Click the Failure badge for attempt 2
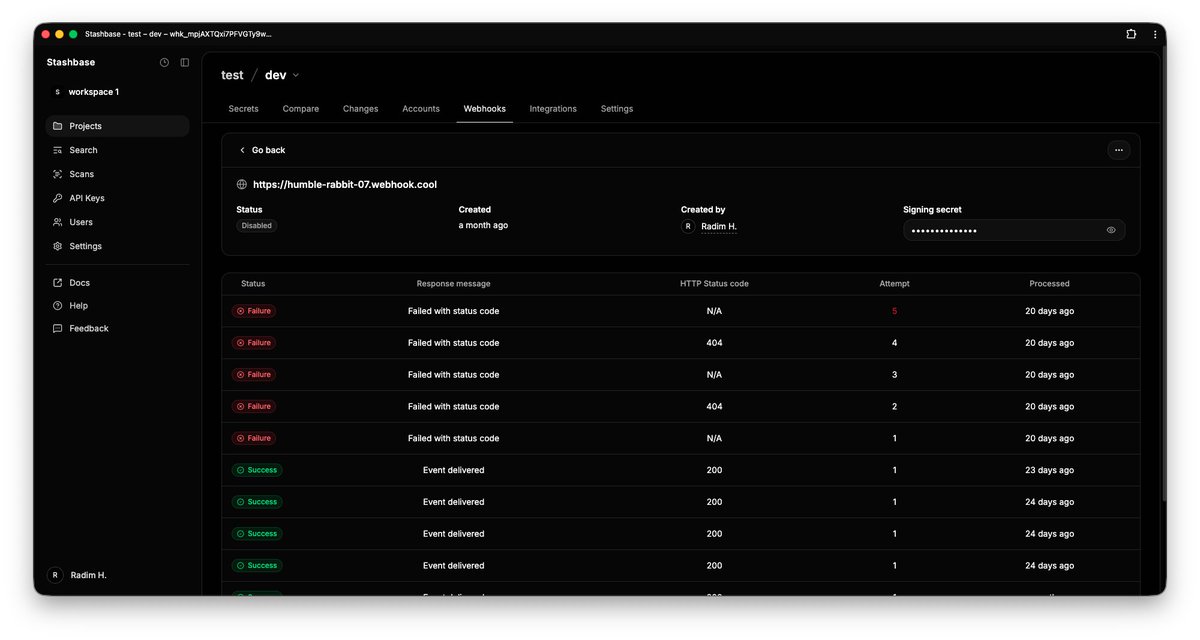Screen dimensions: 1200x640 pyautogui.click(x=254, y=407)
